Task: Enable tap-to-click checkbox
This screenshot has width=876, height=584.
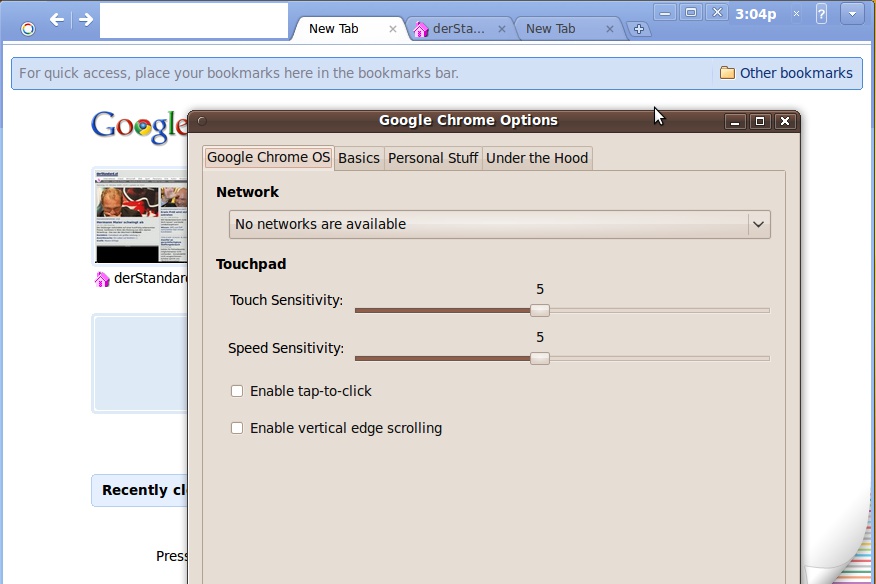Action: [x=237, y=391]
